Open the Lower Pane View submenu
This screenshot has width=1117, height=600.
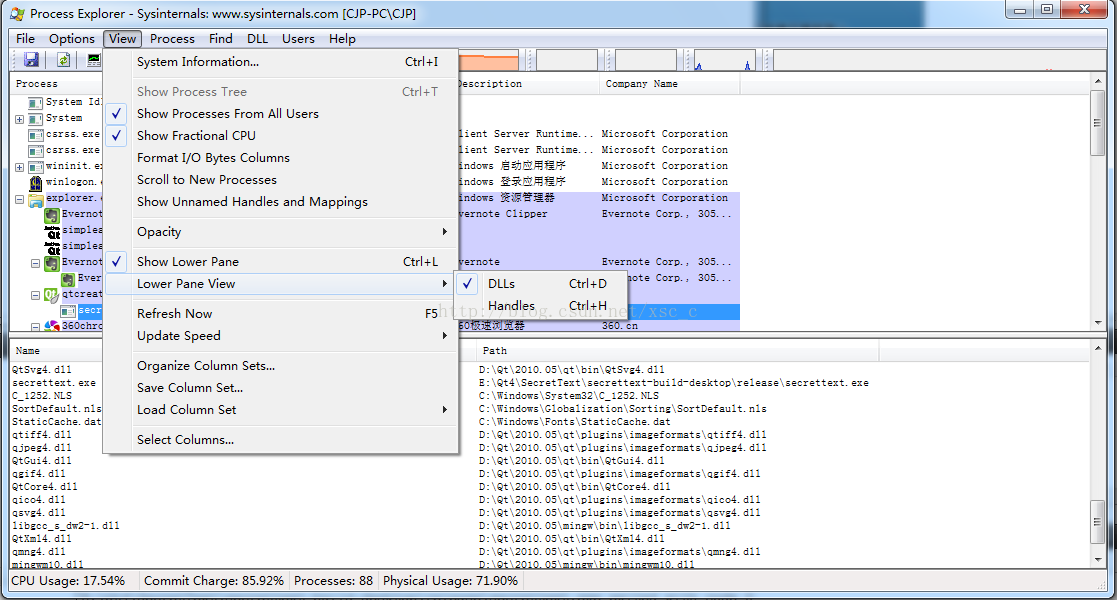coord(281,284)
